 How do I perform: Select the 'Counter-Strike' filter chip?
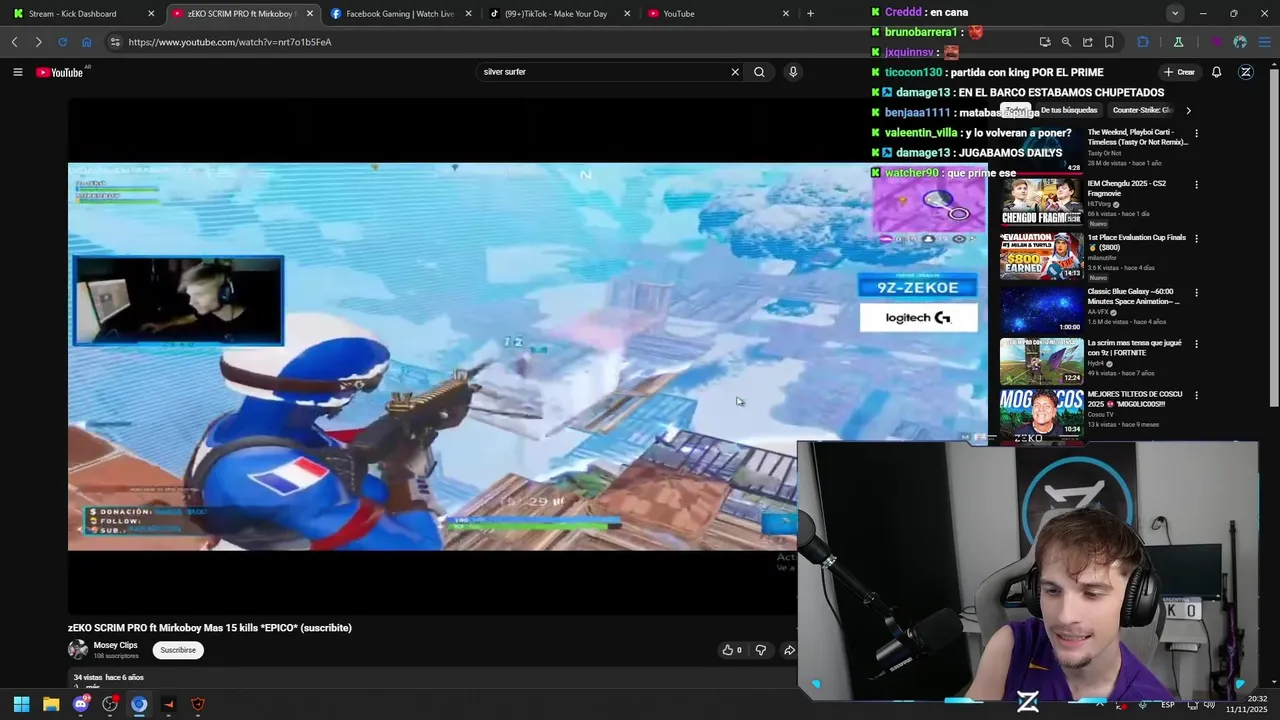pyautogui.click(x=1142, y=110)
